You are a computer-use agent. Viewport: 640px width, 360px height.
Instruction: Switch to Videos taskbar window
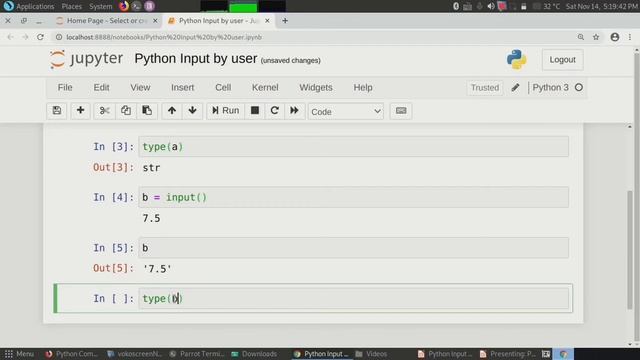pyautogui.click(x=371, y=354)
